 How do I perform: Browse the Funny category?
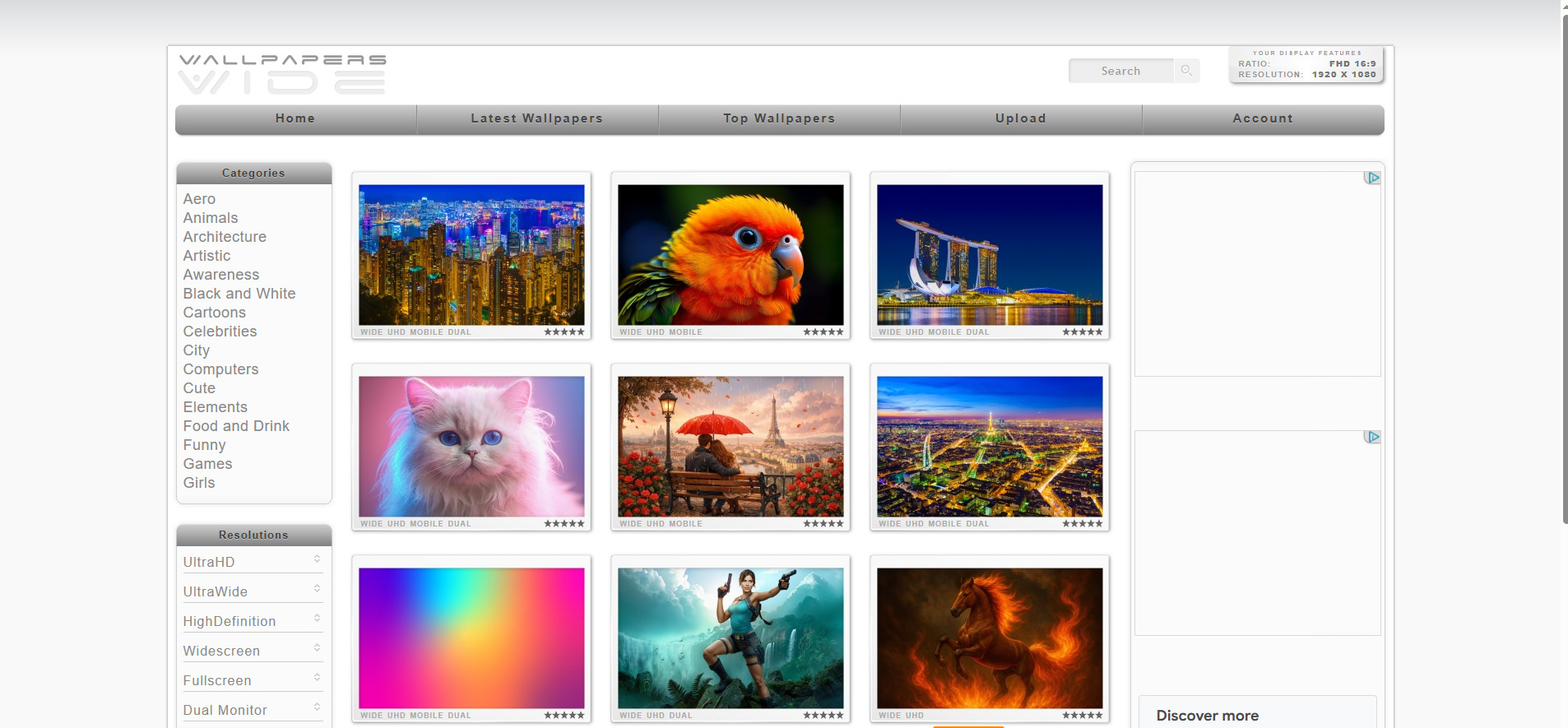click(204, 445)
